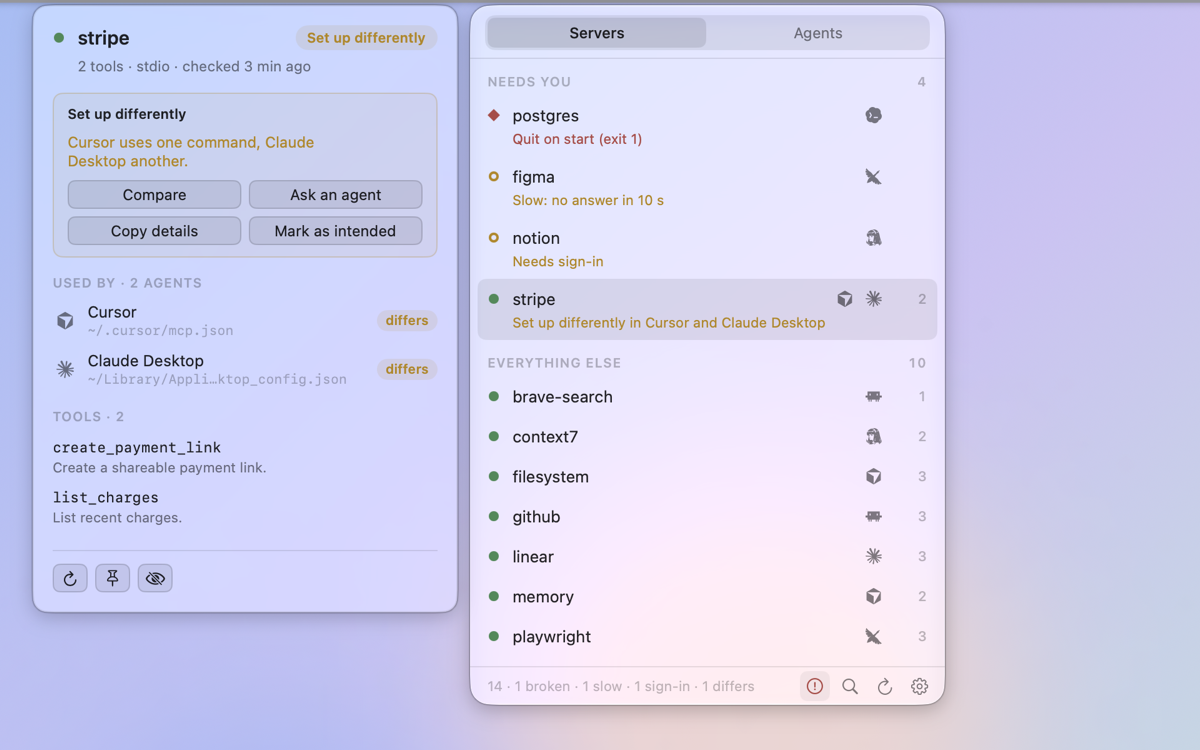The image size is (1200, 750).
Task: Click the agent icon on the figma row
Action: [873, 177]
